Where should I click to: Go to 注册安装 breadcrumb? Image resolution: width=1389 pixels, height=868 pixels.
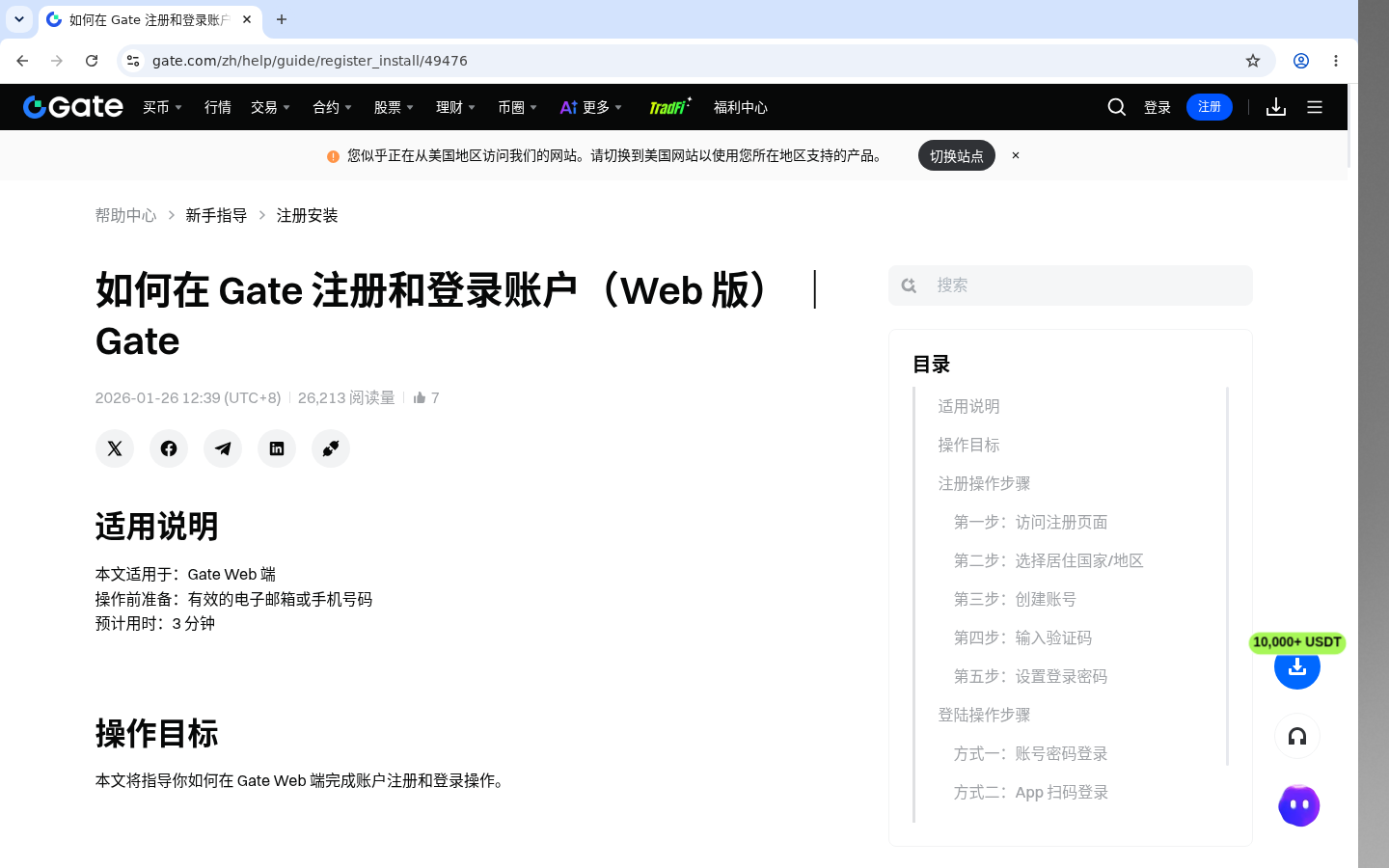point(308,215)
